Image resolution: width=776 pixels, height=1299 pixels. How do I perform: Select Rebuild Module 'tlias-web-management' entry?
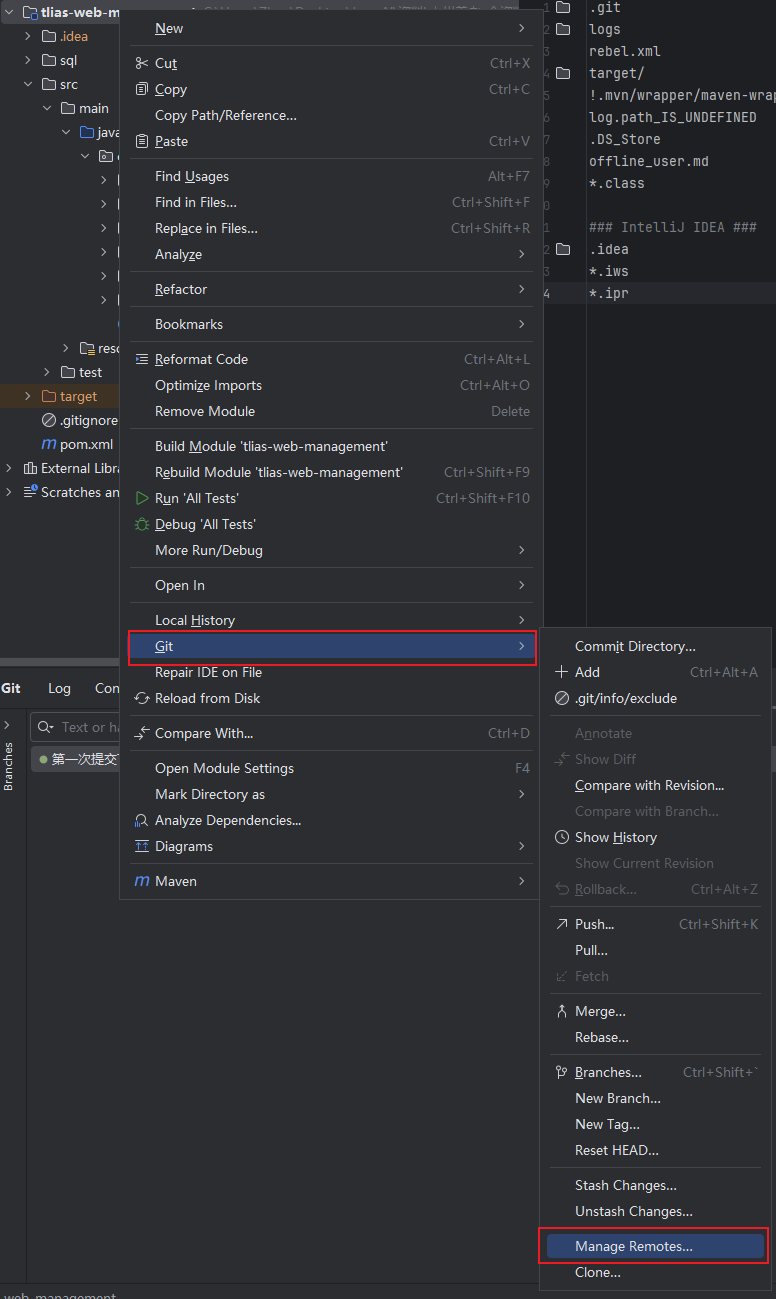coord(330,472)
